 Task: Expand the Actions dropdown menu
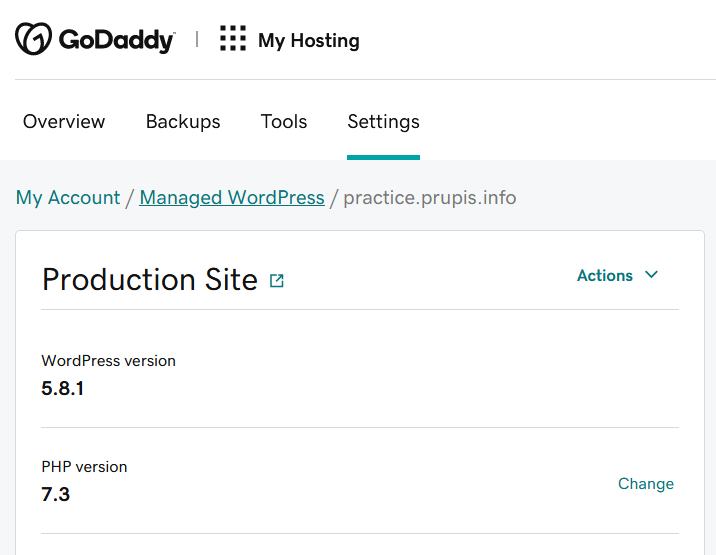(x=618, y=275)
